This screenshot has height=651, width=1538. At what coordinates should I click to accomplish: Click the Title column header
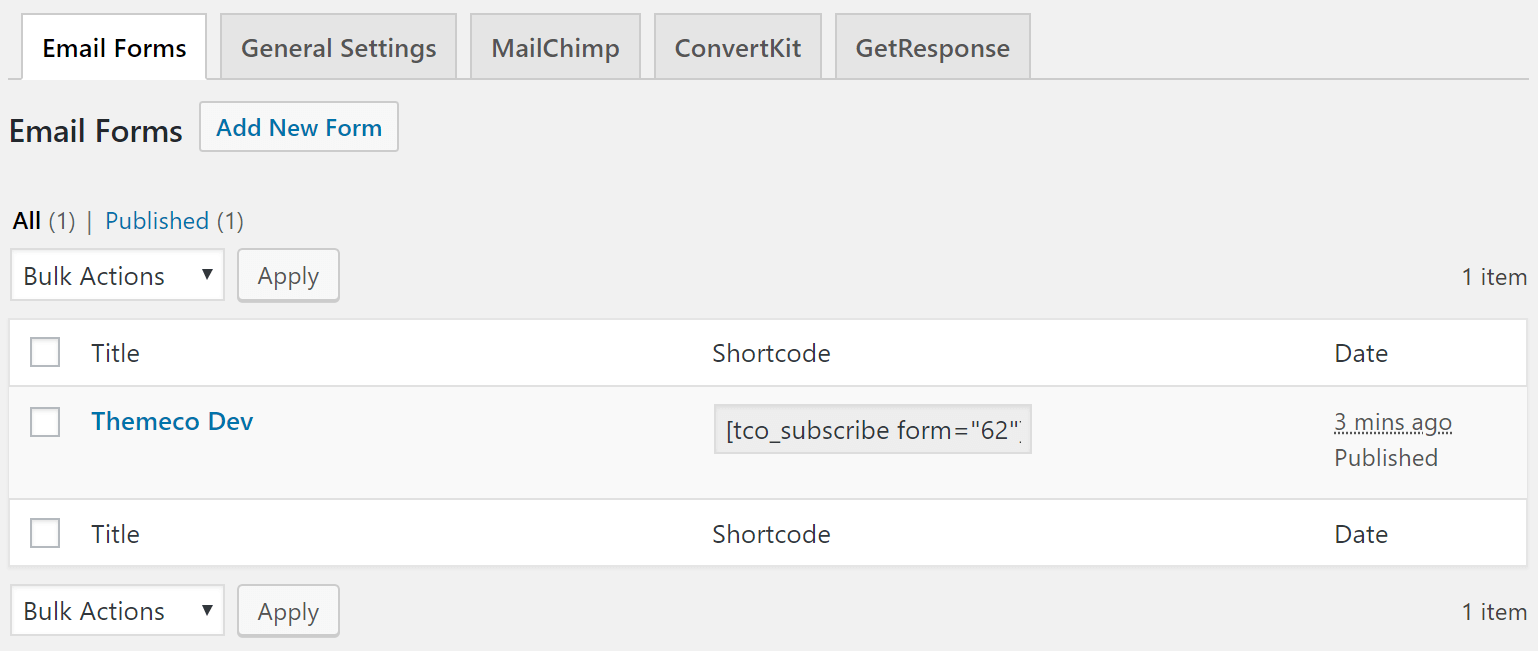[115, 352]
